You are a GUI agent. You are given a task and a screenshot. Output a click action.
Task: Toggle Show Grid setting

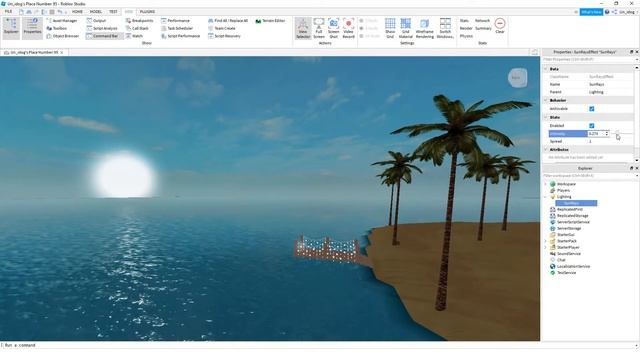(x=390, y=28)
